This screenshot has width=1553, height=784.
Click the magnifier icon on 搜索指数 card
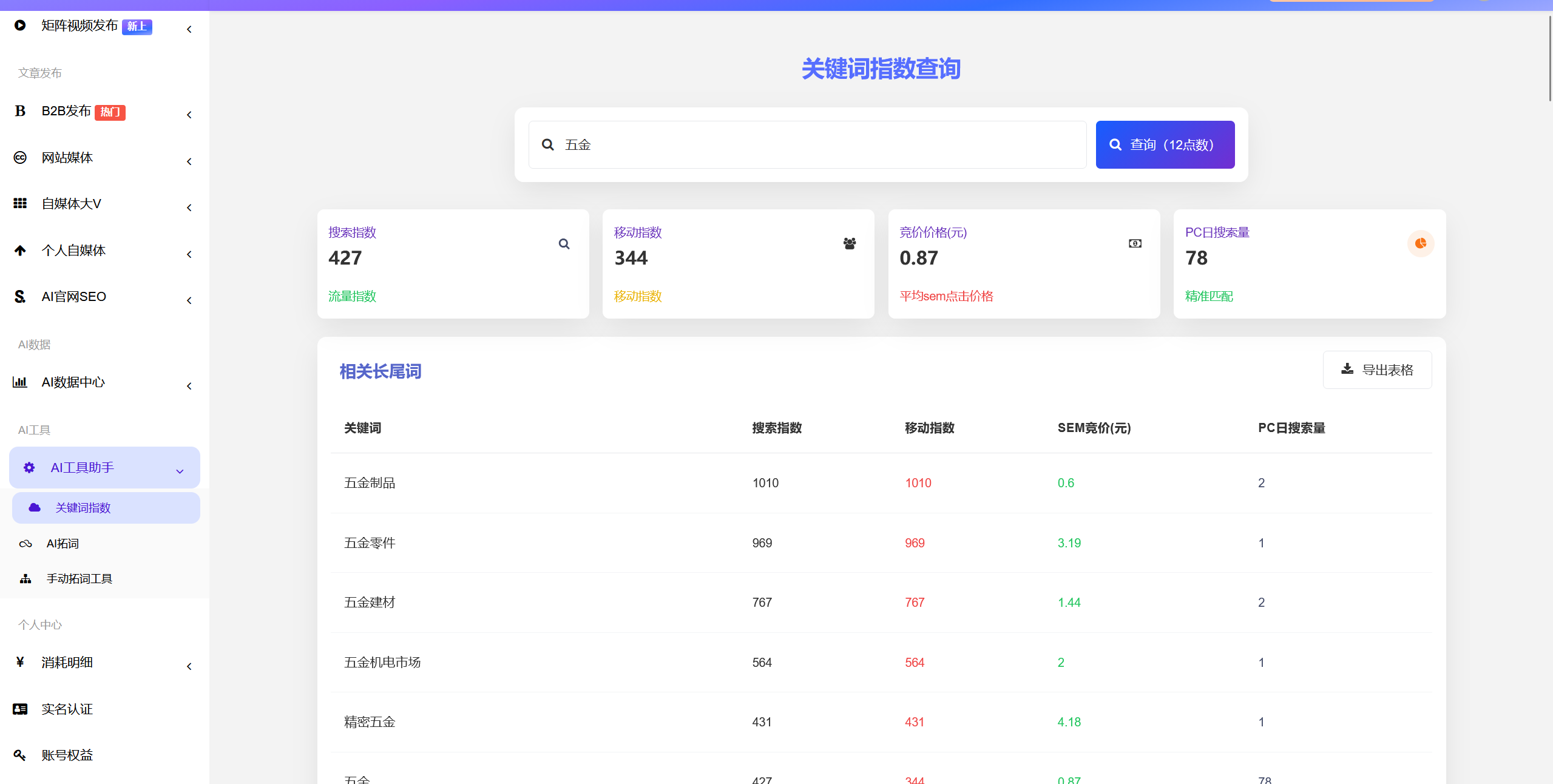[564, 244]
